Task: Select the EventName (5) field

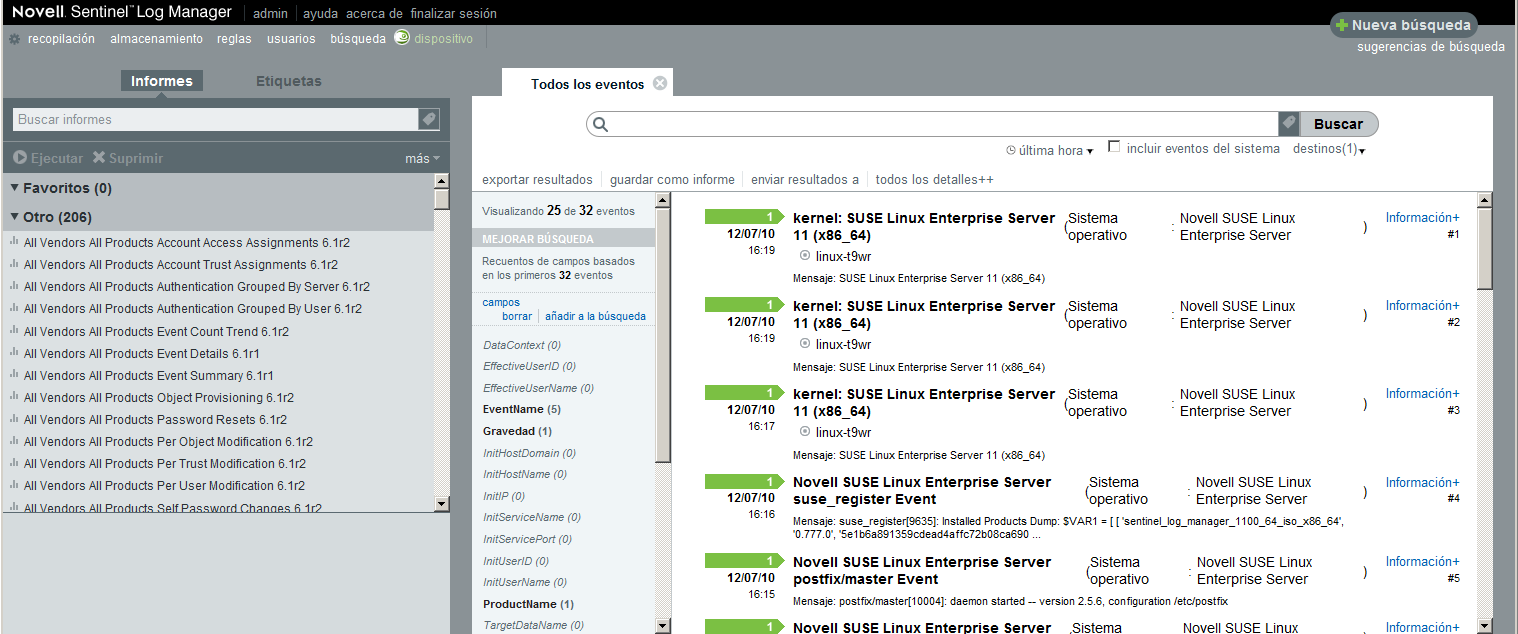Action: (522, 409)
